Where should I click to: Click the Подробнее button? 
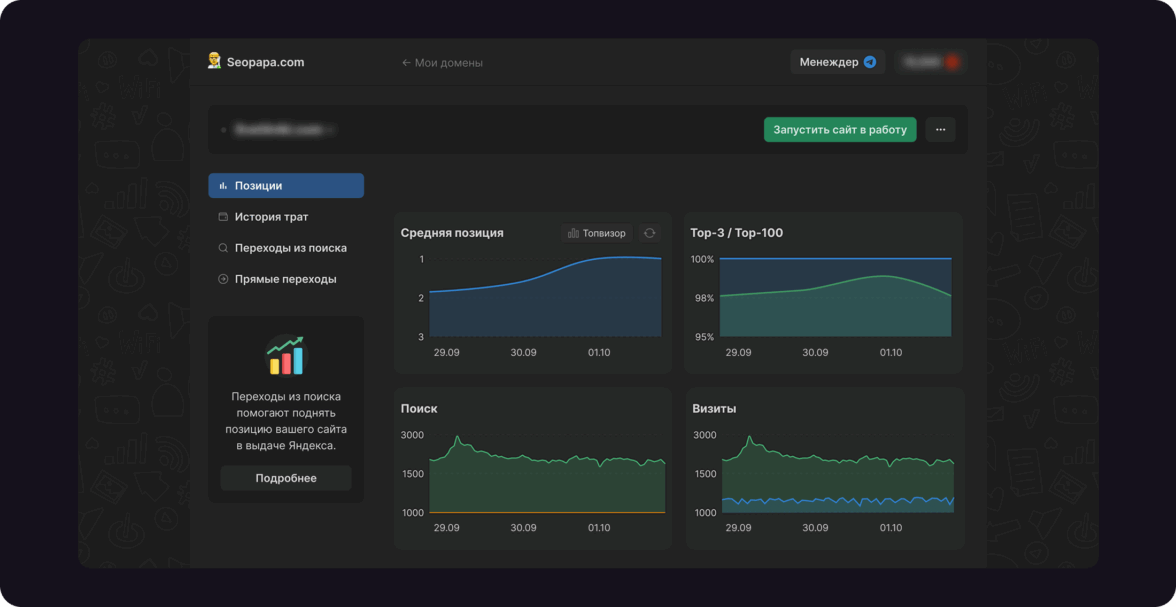tap(286, 478)
